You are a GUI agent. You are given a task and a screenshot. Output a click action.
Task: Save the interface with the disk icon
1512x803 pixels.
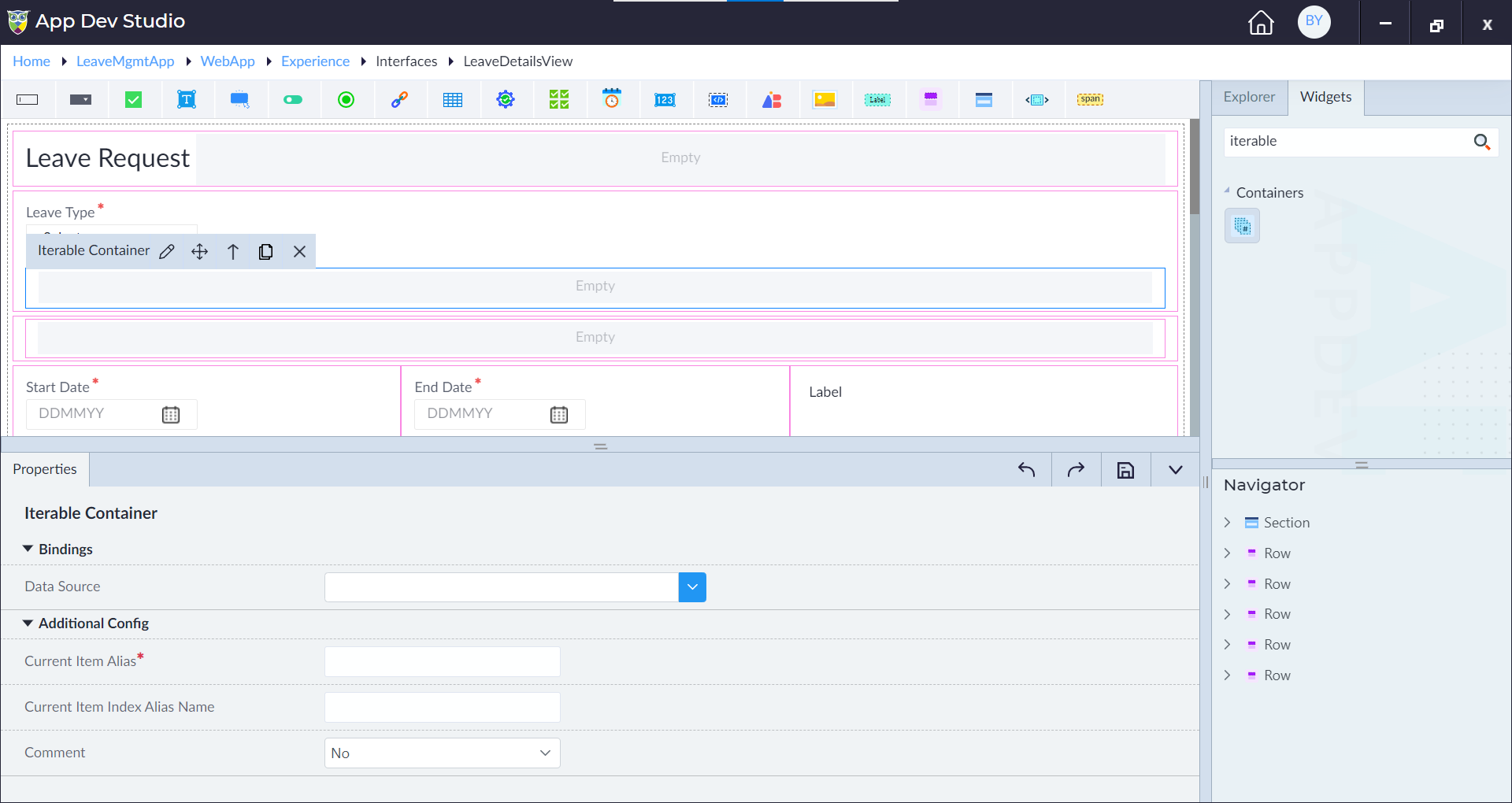point(1126,470)
